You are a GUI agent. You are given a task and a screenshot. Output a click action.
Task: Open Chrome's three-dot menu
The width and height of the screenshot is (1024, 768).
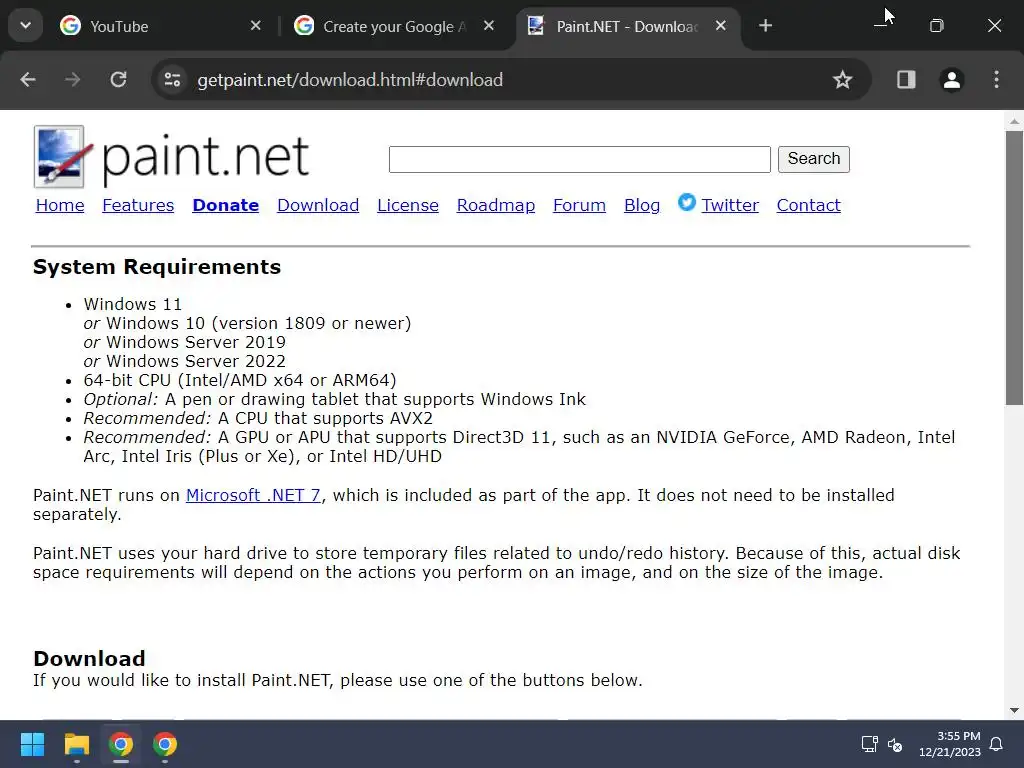coord(996,80)
